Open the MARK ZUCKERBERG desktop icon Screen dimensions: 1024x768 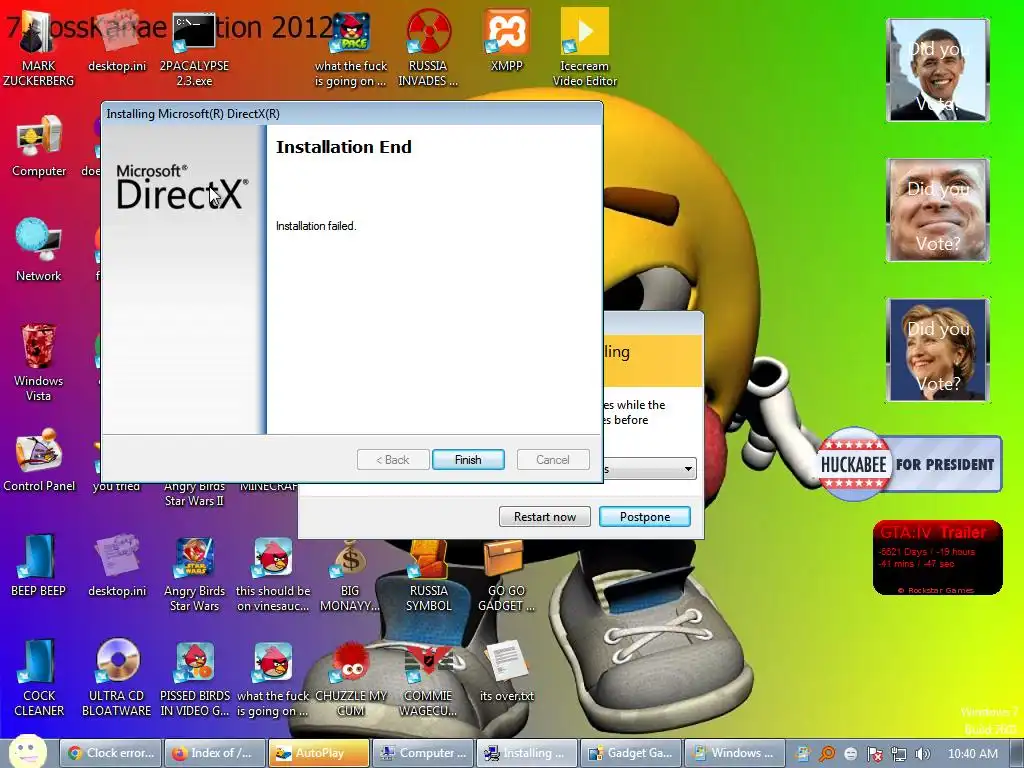38,48
